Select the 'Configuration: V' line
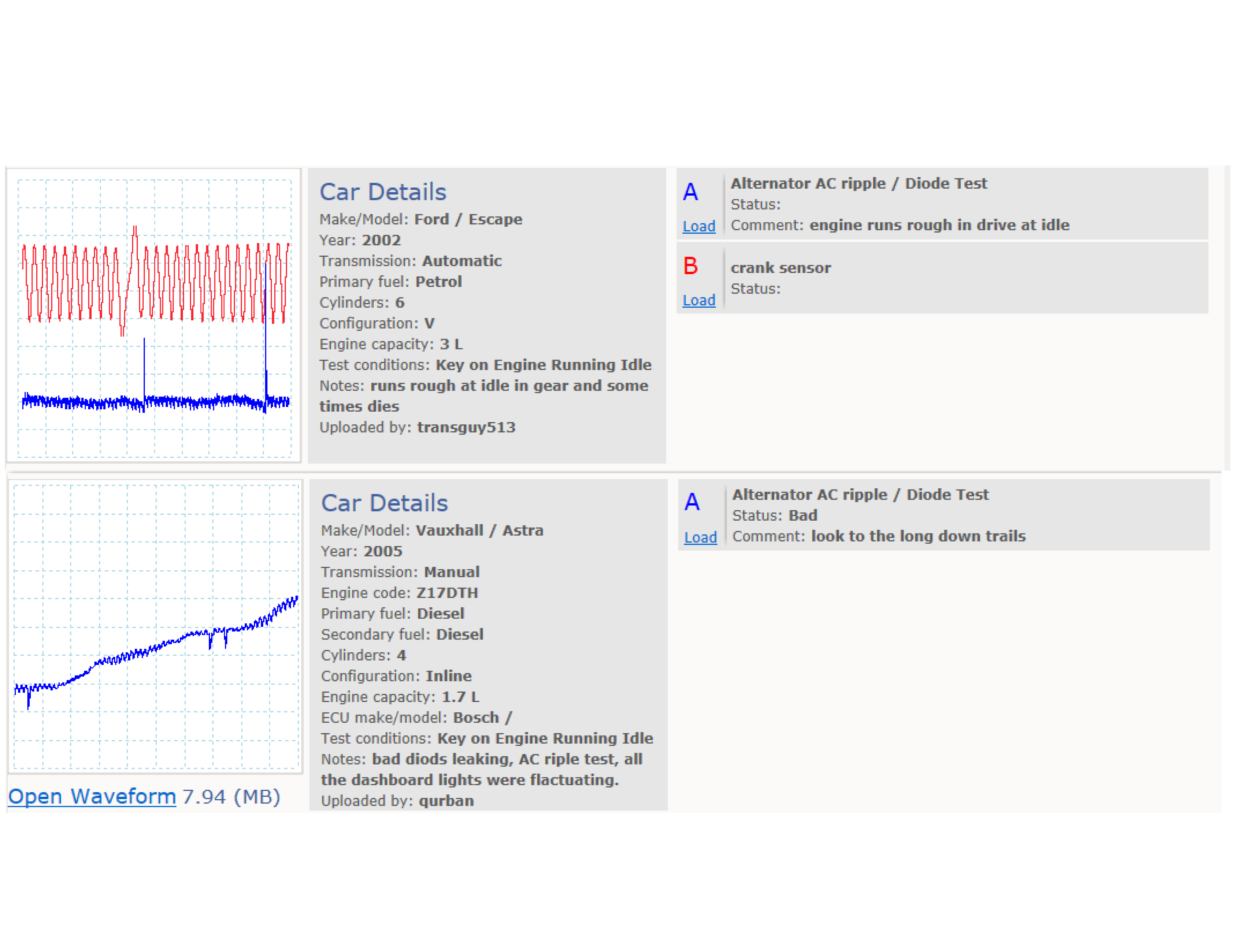The width and height of the screenshot is (1241, 952). [377, 324]
